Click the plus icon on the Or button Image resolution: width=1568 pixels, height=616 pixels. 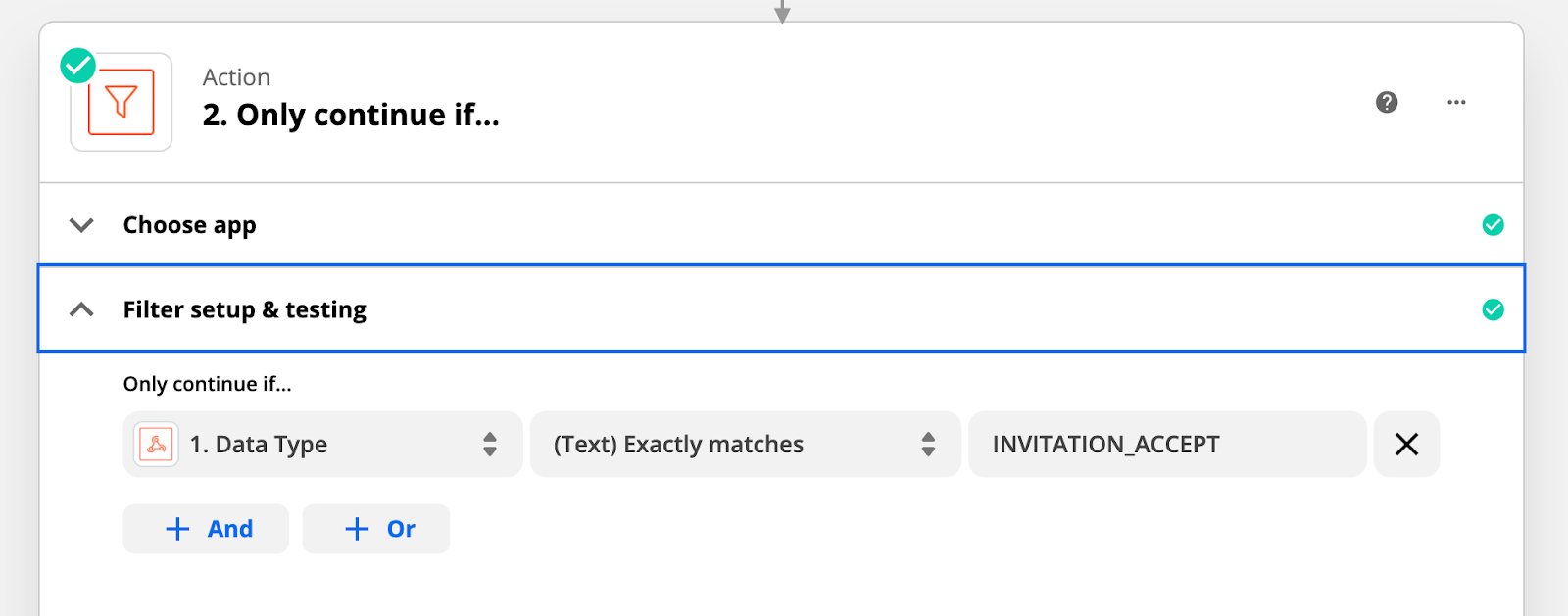pos(357,529)
